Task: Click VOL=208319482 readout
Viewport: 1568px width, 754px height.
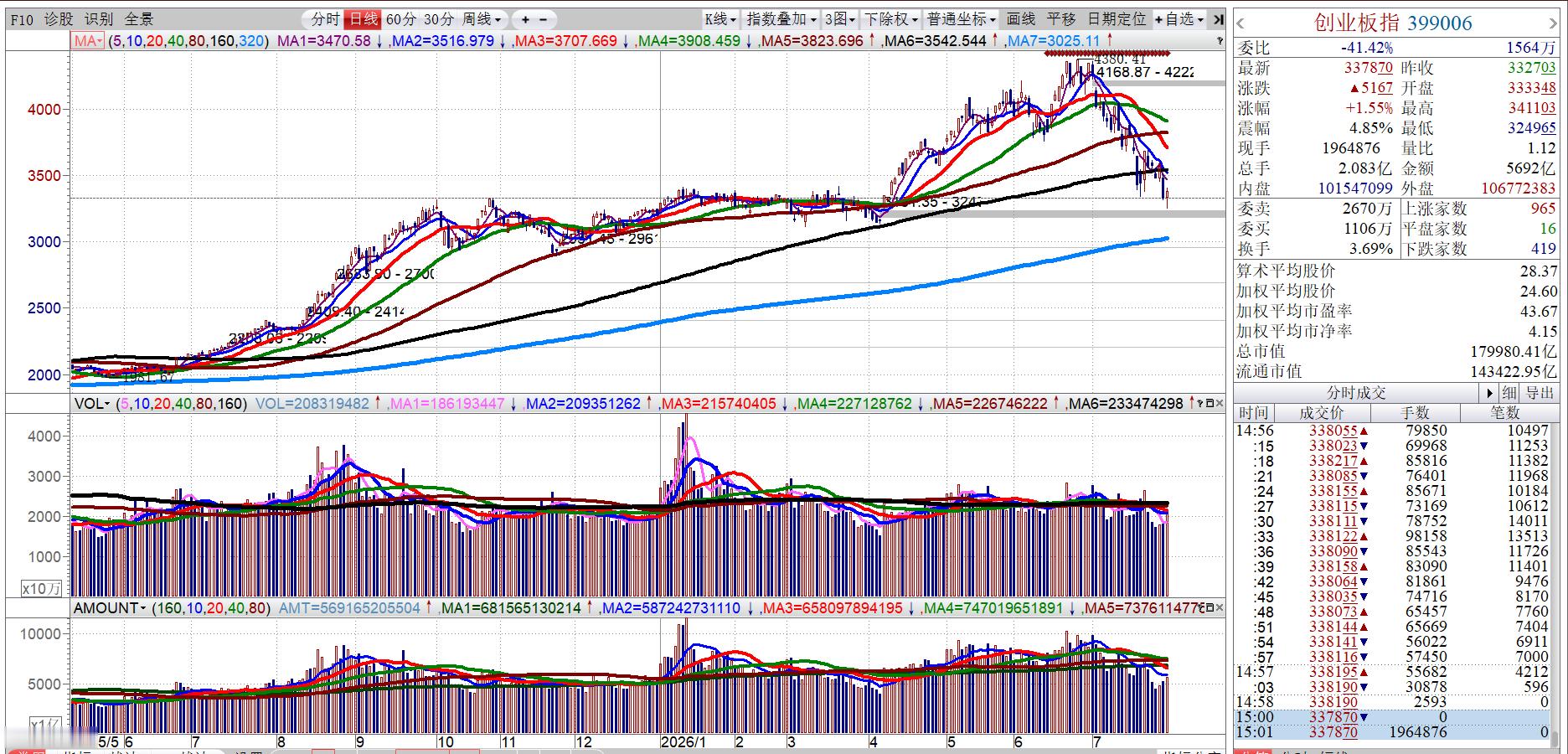Action: point(312,403)
